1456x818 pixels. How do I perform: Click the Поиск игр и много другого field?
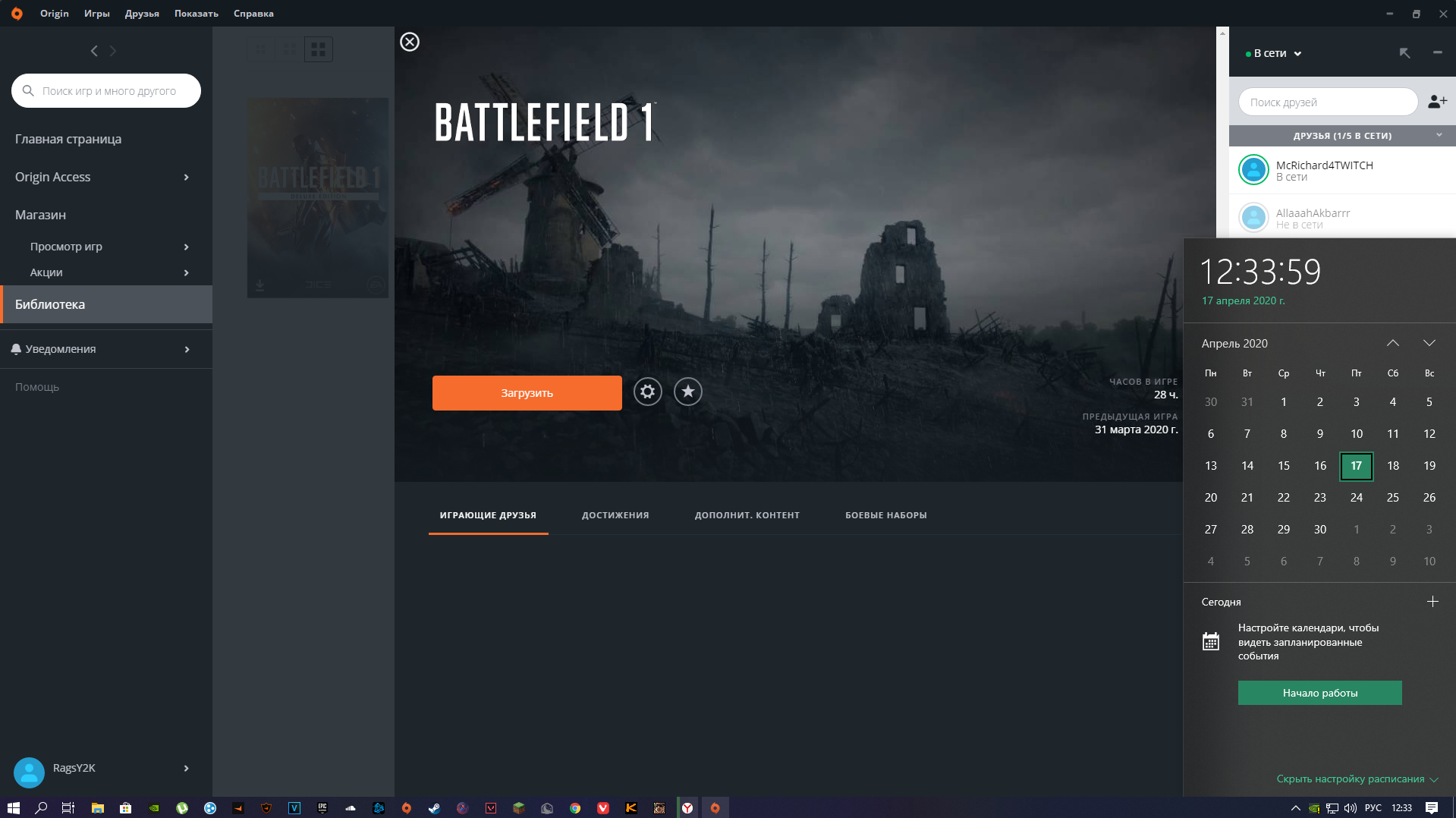106,91
